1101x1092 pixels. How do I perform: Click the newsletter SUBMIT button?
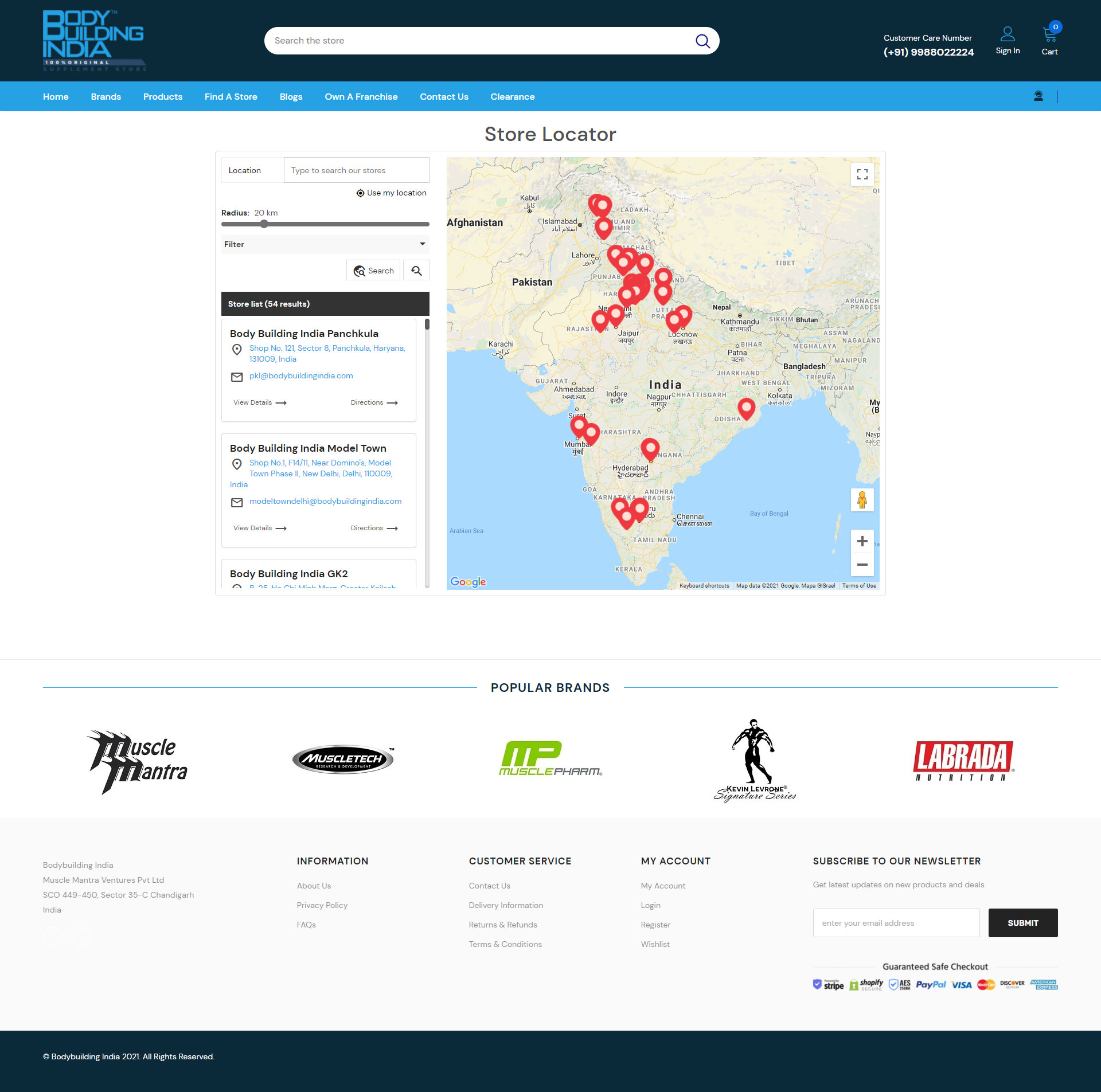pyautogui.click(x=1023, y=923)
